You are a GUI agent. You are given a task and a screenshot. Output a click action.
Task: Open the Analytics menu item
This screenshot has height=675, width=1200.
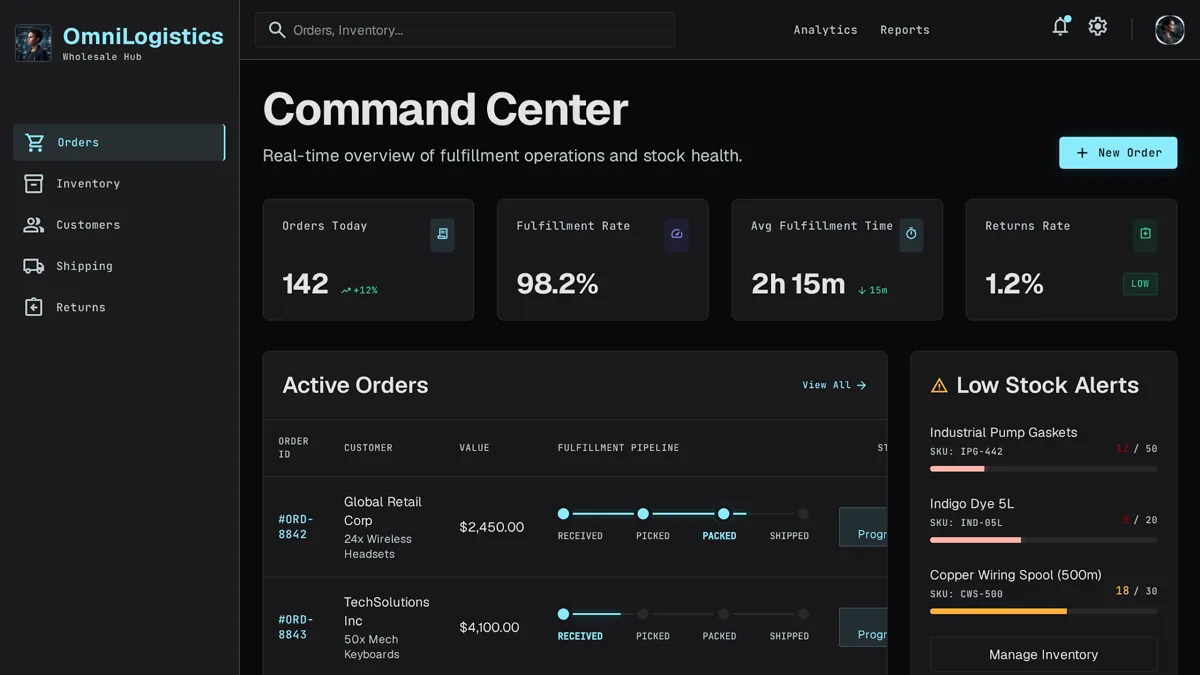tap(825, 30)
